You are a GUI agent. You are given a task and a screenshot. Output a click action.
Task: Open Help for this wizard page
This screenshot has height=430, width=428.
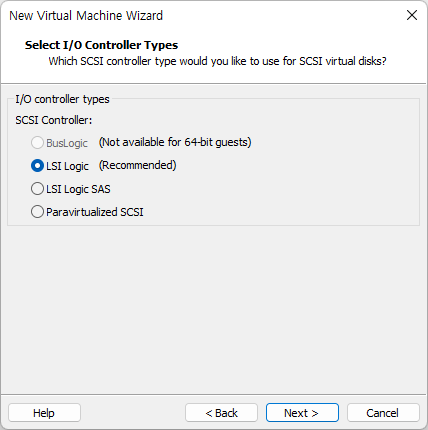pyautogui.click(x=44, y=413)
